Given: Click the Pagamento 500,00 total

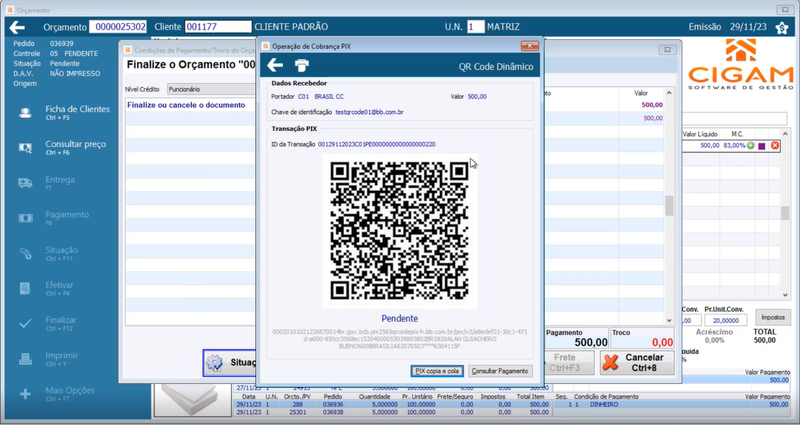Looking at the screenshot, I should click(591, 342).
